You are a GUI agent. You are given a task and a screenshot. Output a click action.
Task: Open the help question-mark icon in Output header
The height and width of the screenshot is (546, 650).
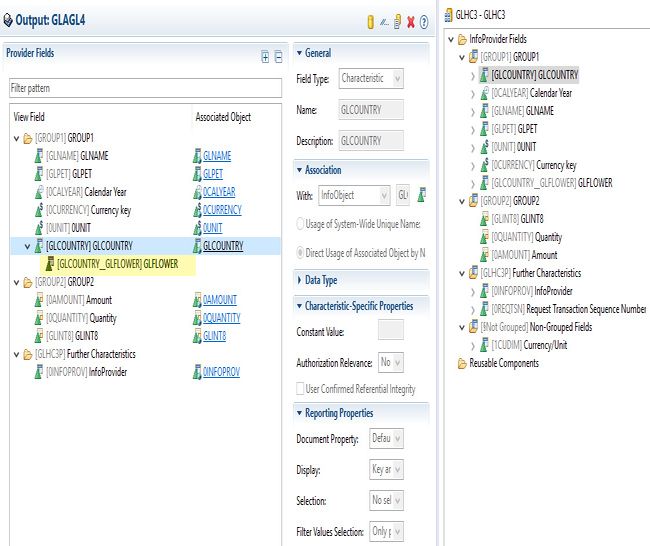click(424, 22)
